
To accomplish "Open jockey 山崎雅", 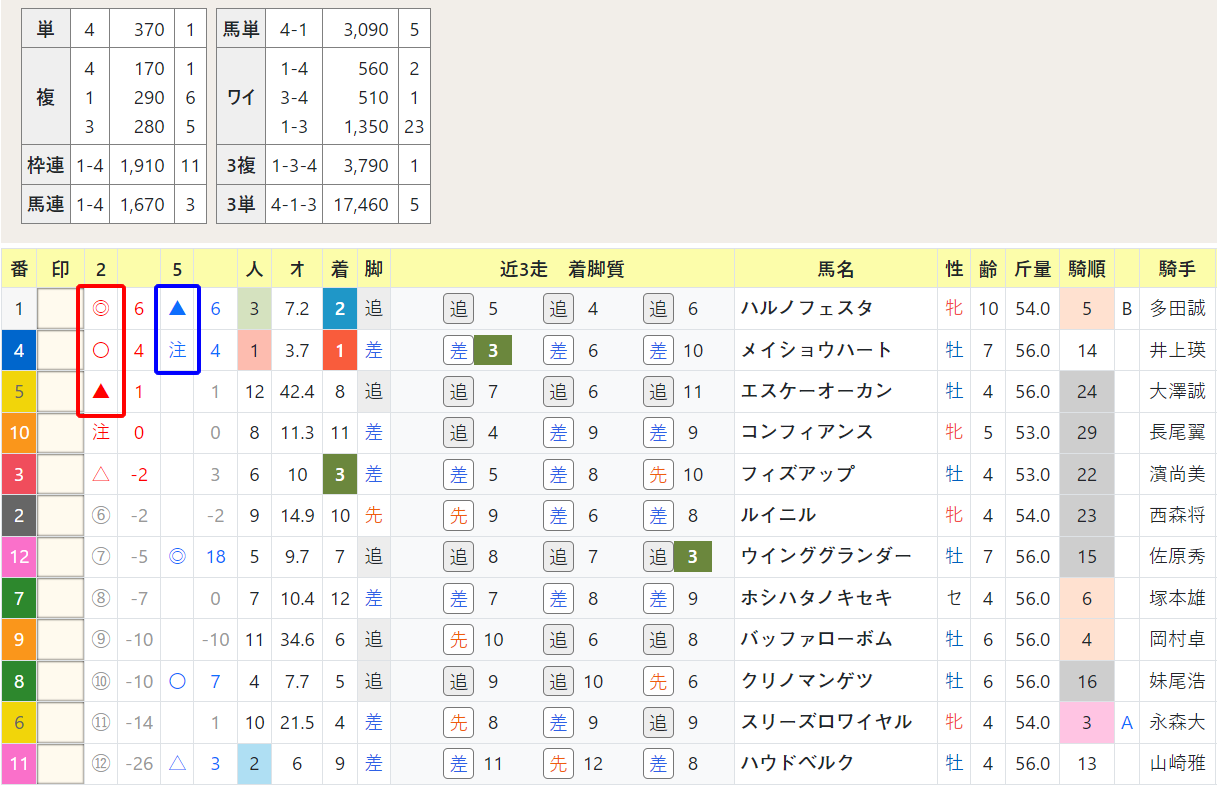I will click(1178, 764).
